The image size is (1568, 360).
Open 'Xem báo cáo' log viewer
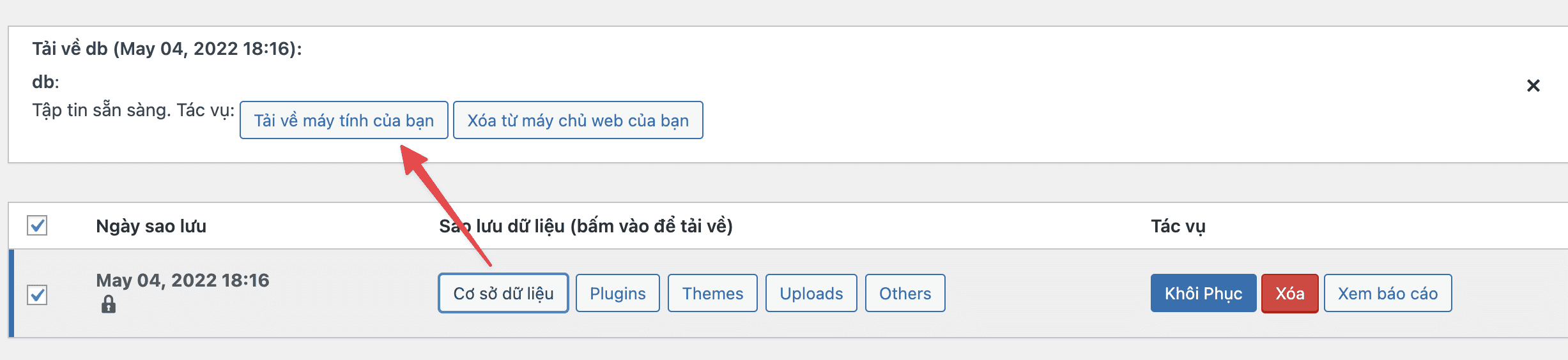coord(1387,294)
